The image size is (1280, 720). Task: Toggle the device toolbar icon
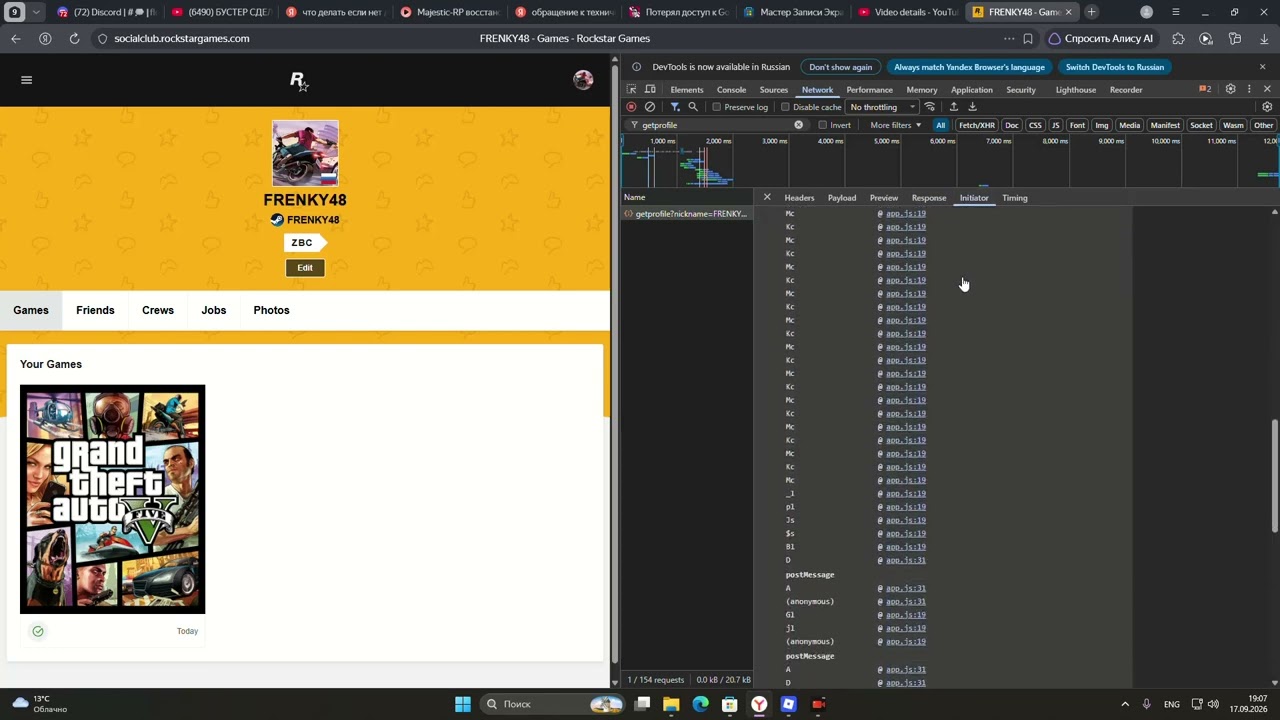tap(650, 90)
